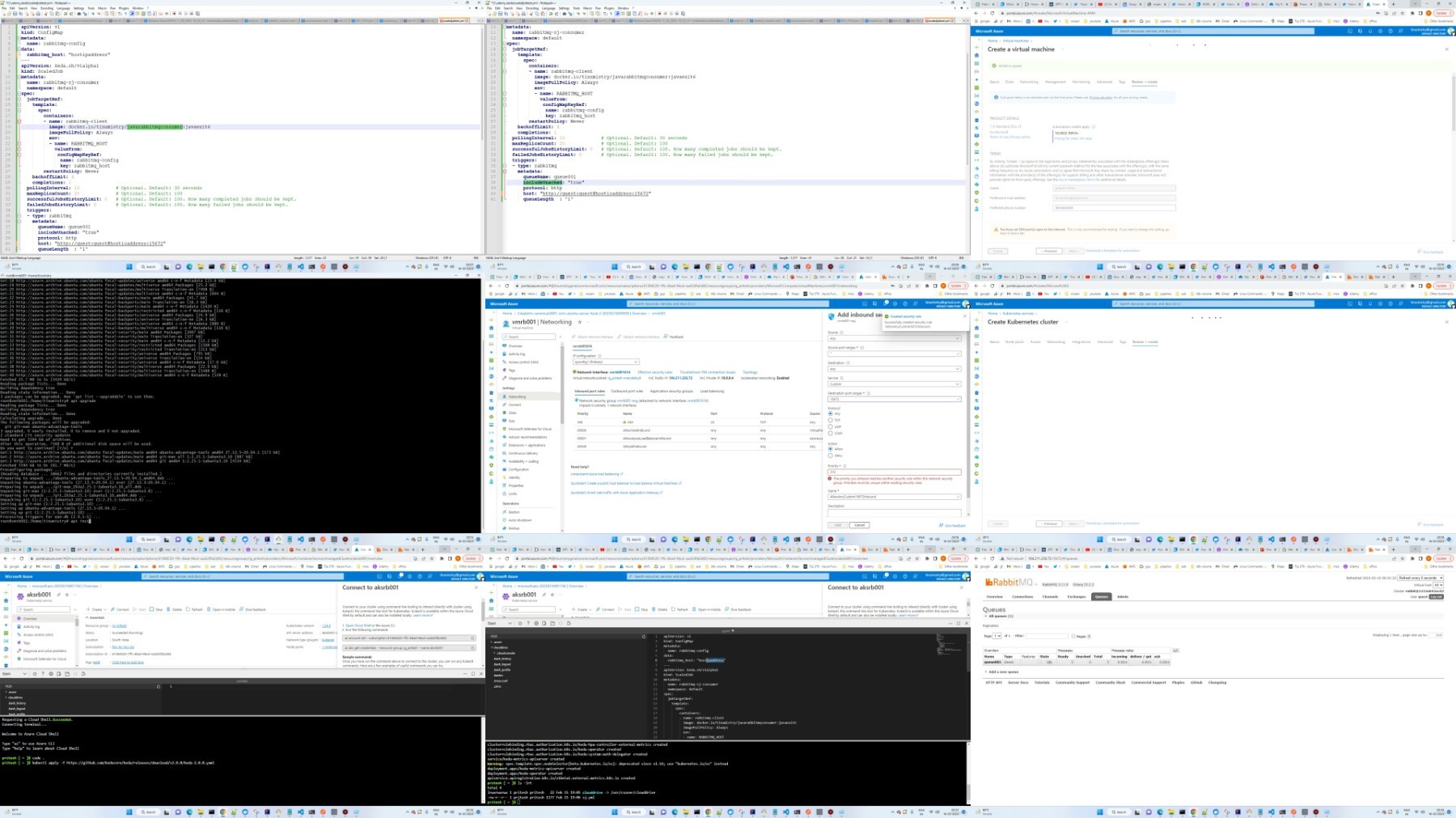This screenshot has height=818, width=1456.
Task: Copy the az account set command
Action: coord(472,638)
